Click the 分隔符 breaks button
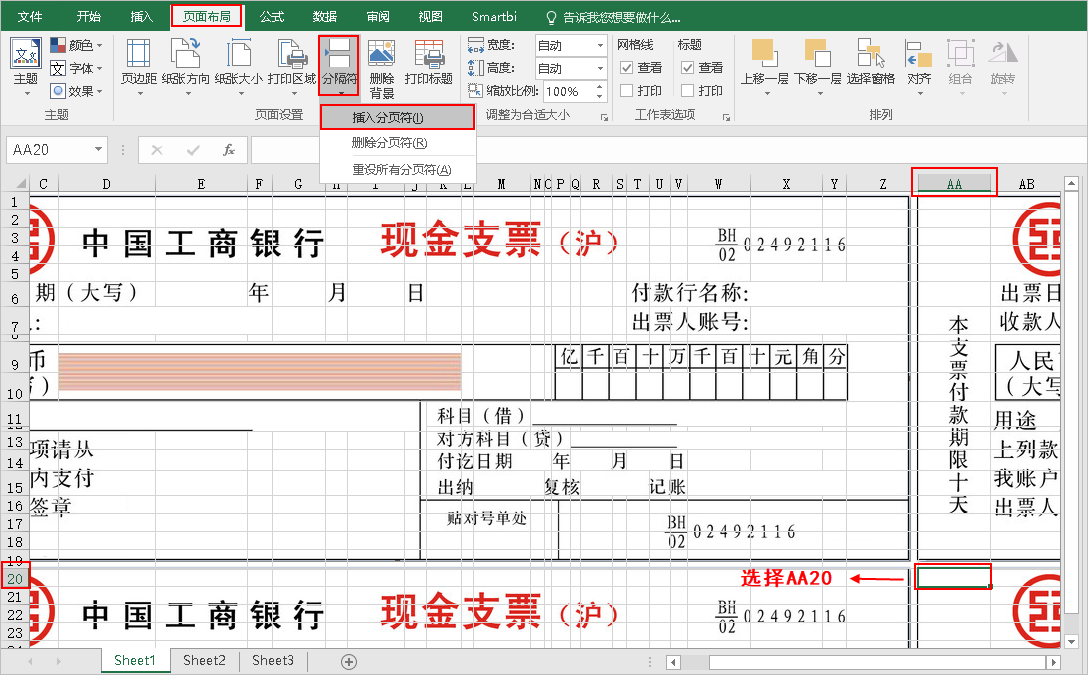The height and width of the screenshot is (675, 1088). 339,66
